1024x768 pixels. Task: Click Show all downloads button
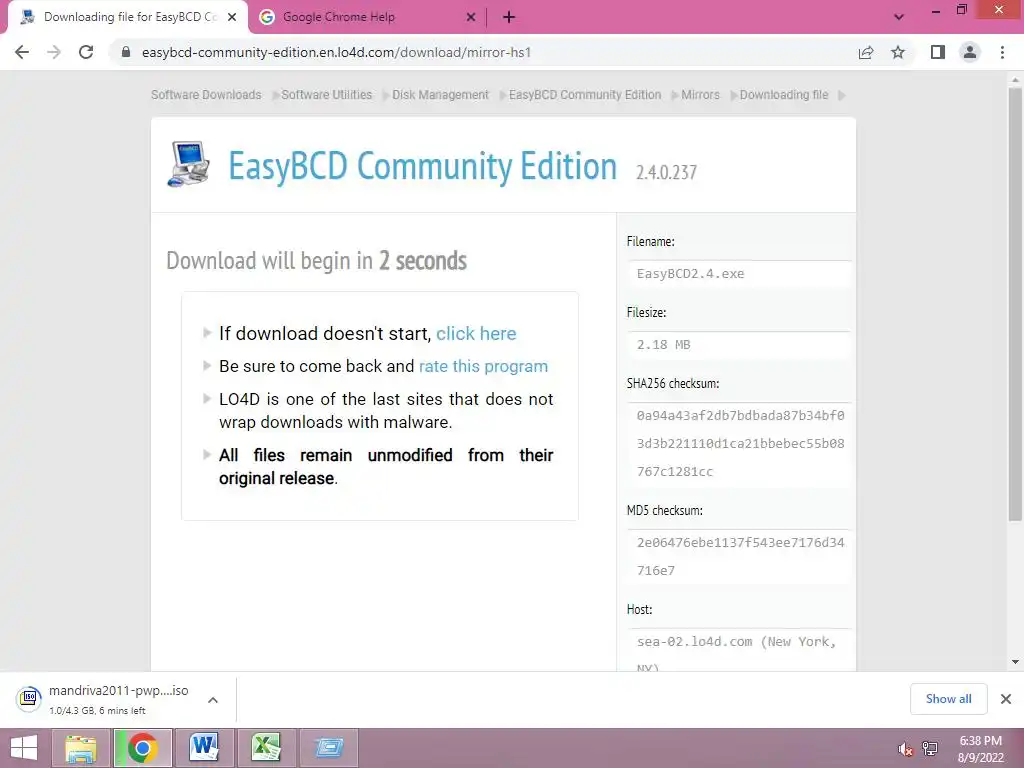948,699
